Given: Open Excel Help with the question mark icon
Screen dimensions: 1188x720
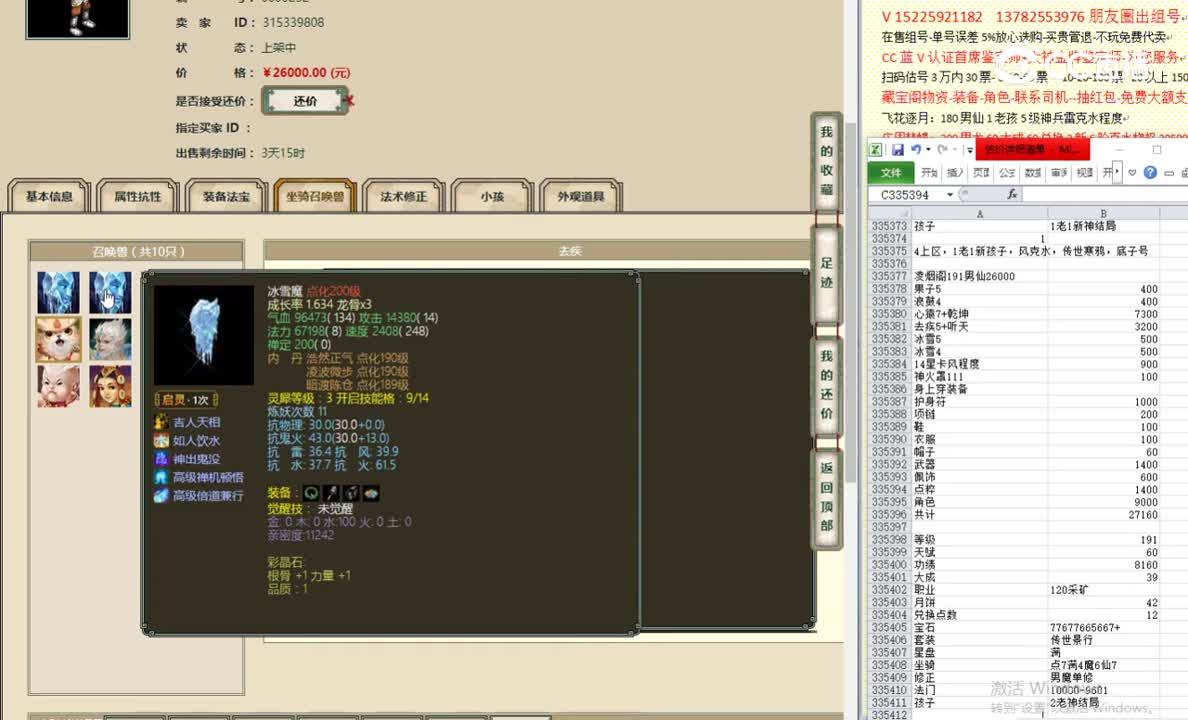Looking at the screenshot, I should pyautogui.click(x=1149, y=172).
